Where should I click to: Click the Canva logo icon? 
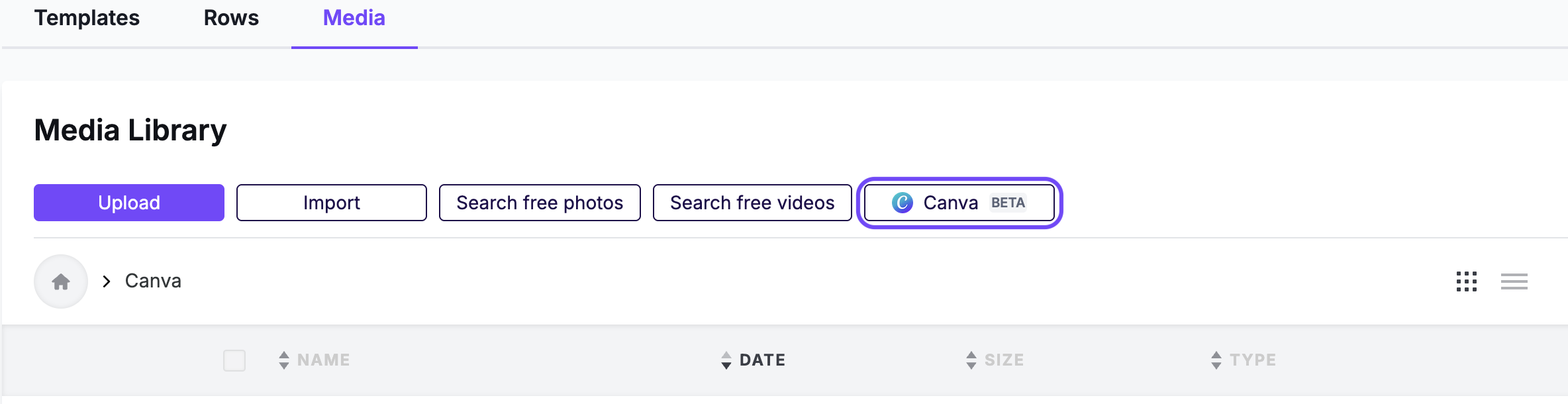pos(902,203)
